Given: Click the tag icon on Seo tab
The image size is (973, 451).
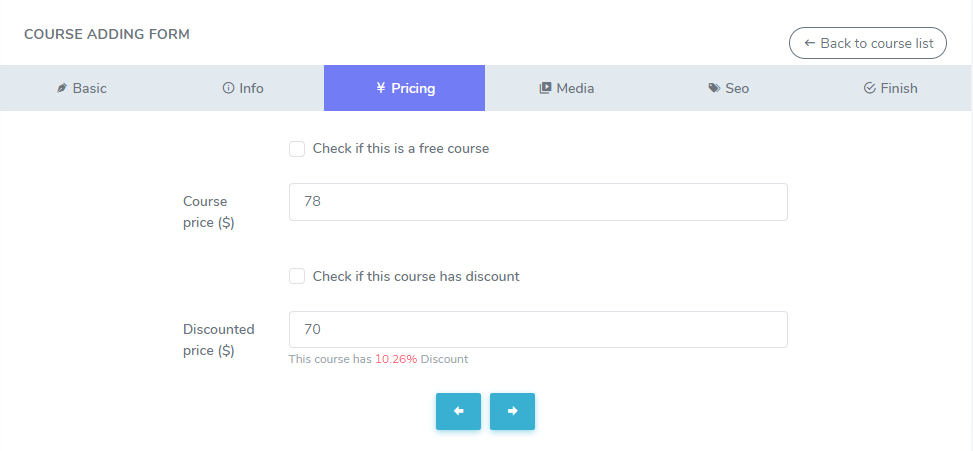Looking at the screenshot, I should point(714,88).
